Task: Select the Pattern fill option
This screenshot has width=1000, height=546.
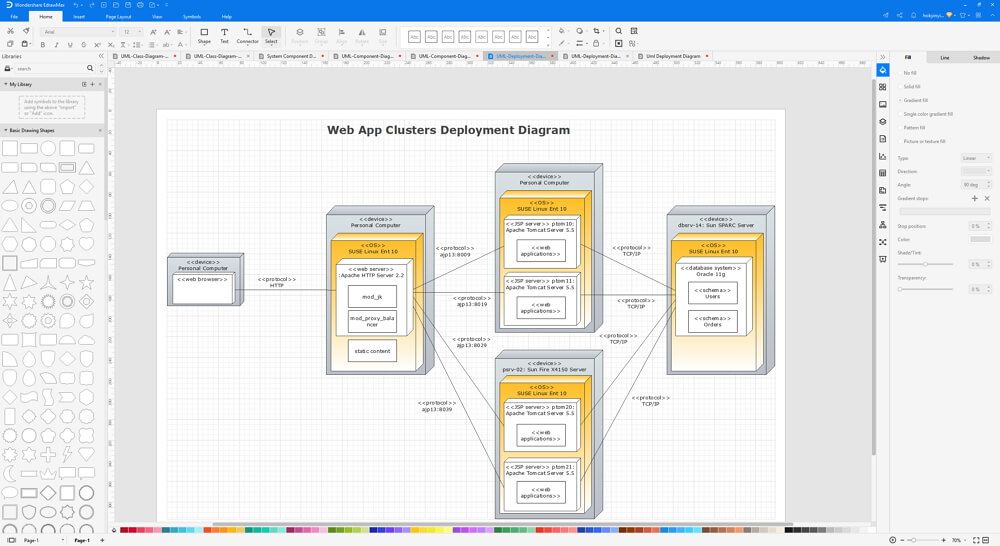Action: pyautogui.click(x=913, y=128)
